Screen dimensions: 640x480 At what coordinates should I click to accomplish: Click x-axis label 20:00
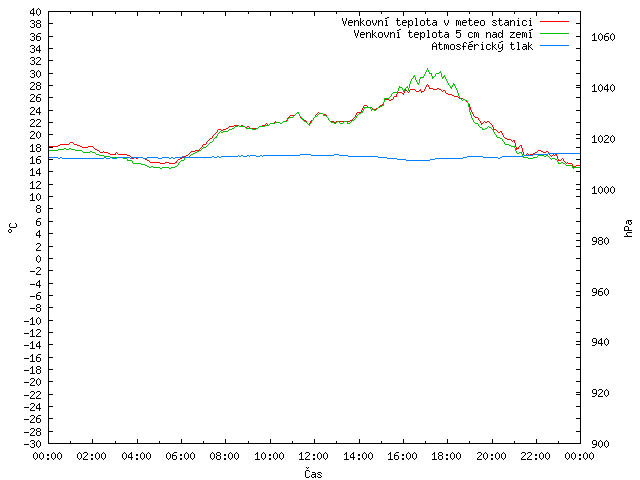[491, 456]
